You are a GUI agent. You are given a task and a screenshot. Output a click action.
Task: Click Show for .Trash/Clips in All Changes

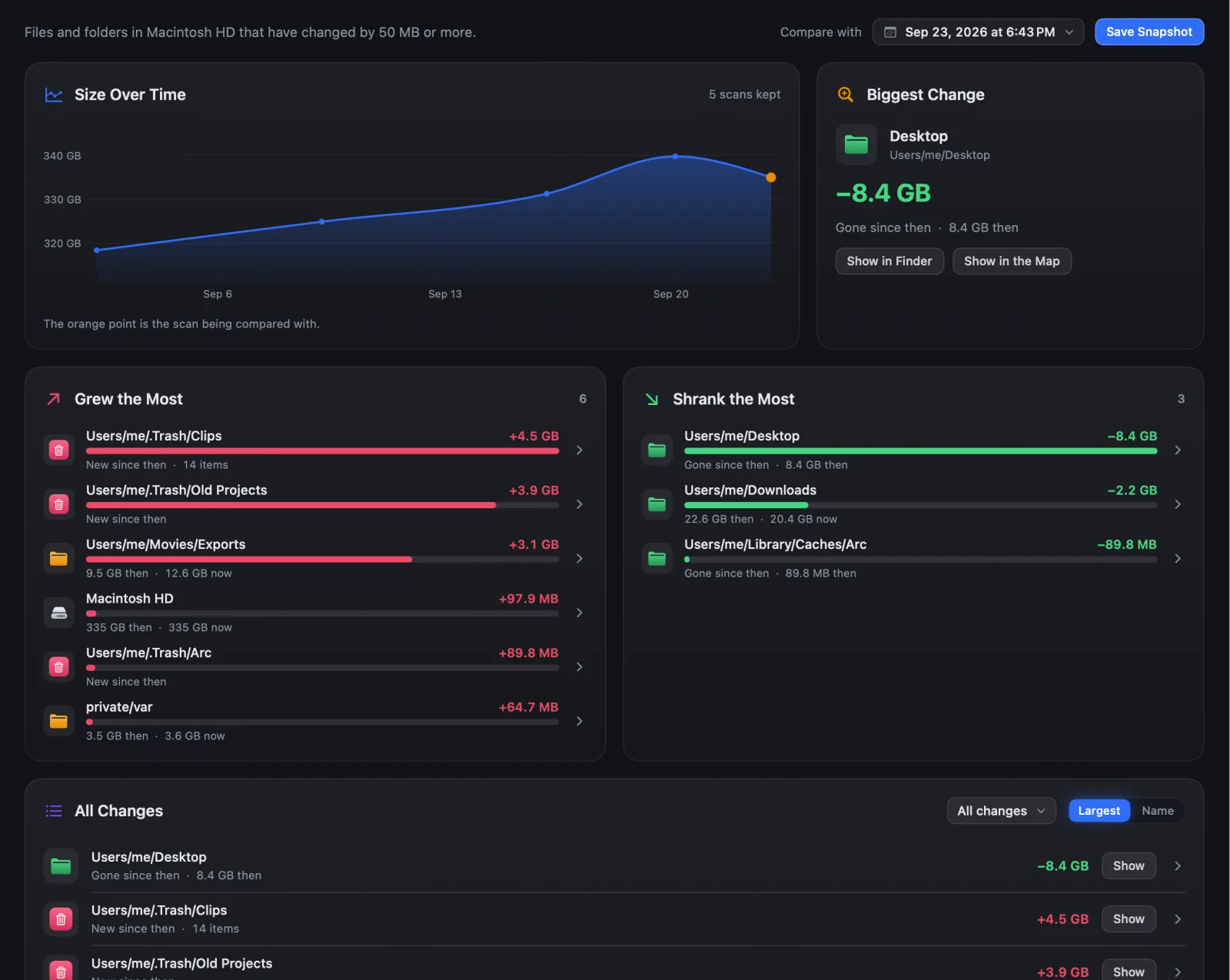click(1129, 919)
